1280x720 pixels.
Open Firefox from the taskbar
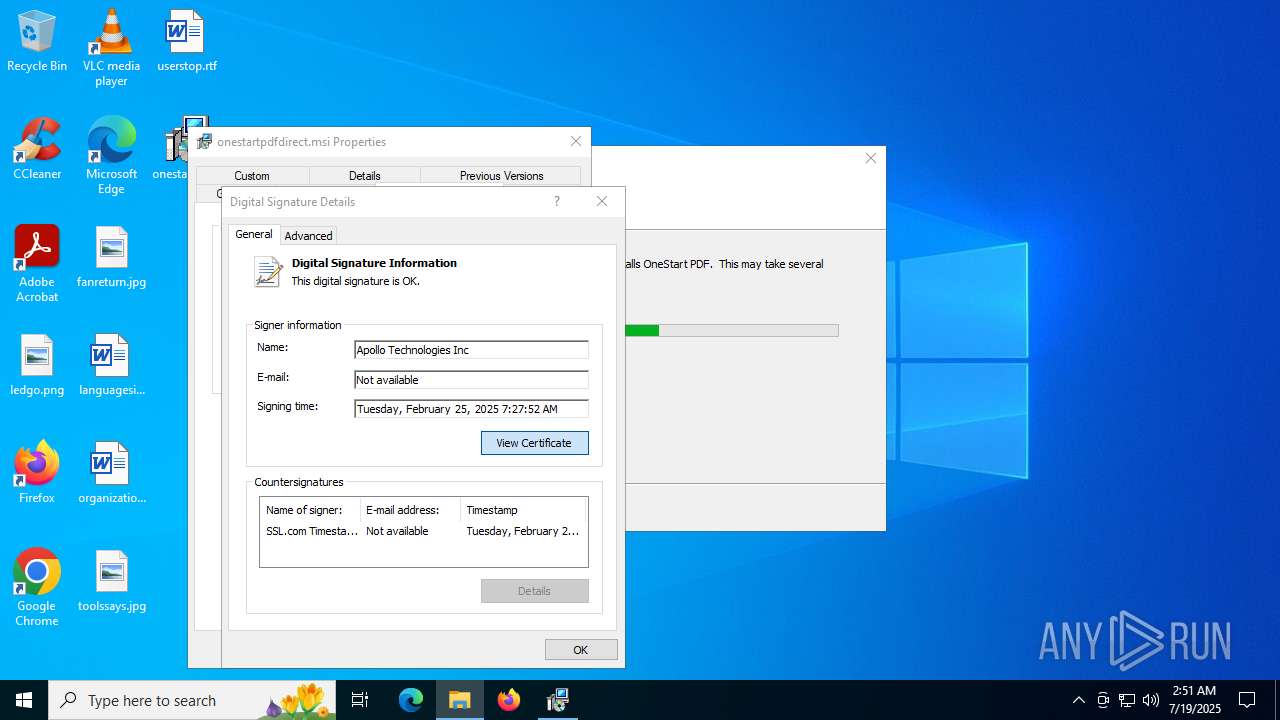[509, 700]
